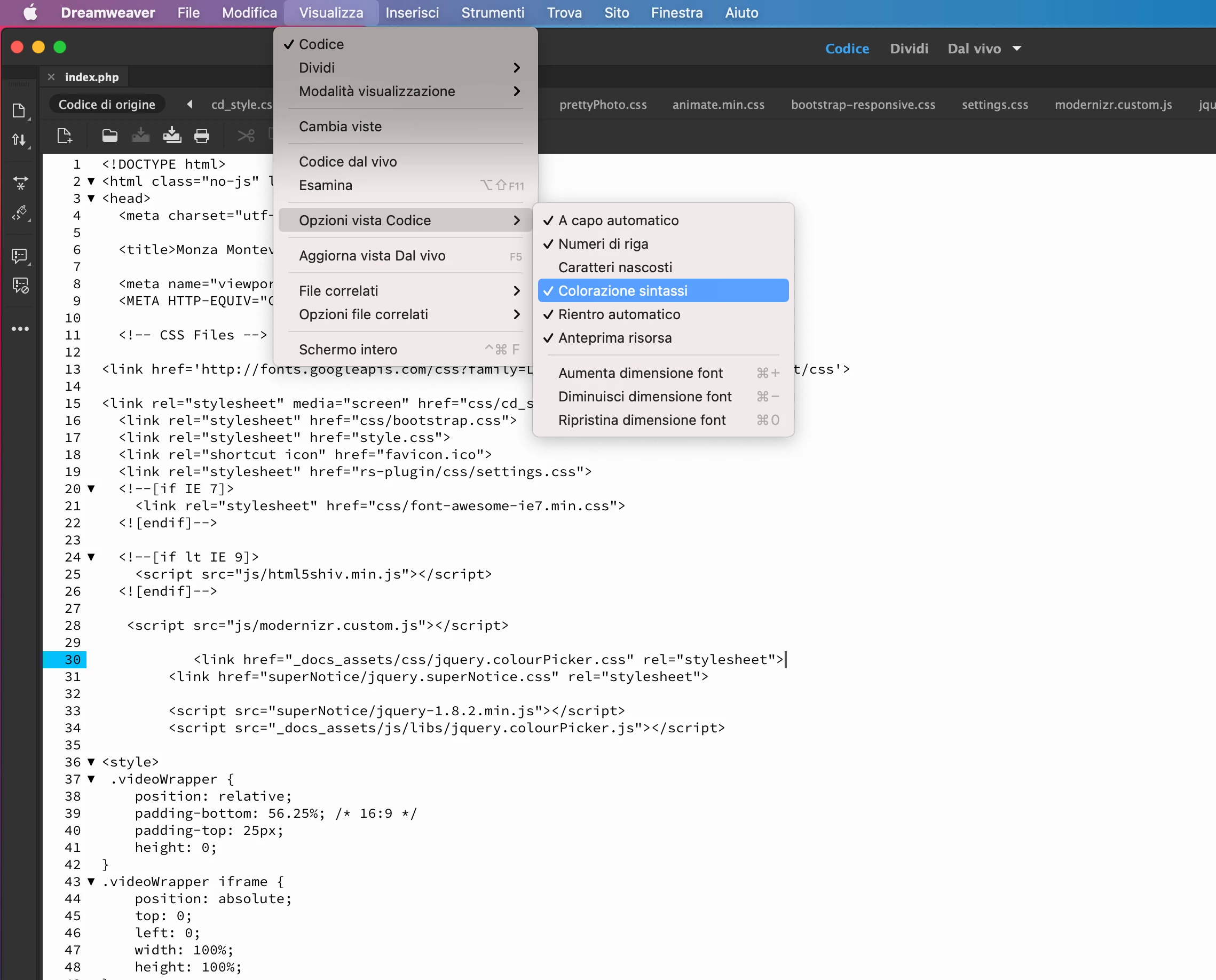Click the Save All toolbar icon
This screenshot has width=1216, height=980.
(172, 136)
